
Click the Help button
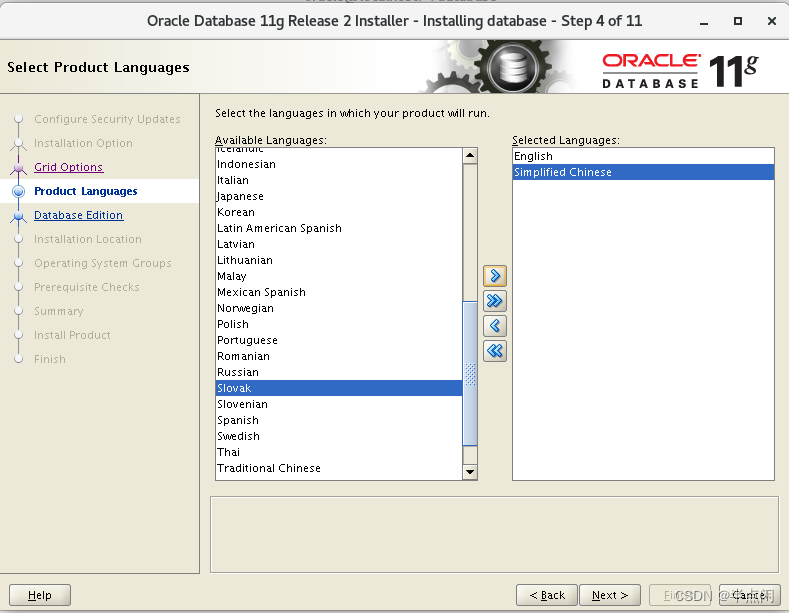click(x=40, y=595)
